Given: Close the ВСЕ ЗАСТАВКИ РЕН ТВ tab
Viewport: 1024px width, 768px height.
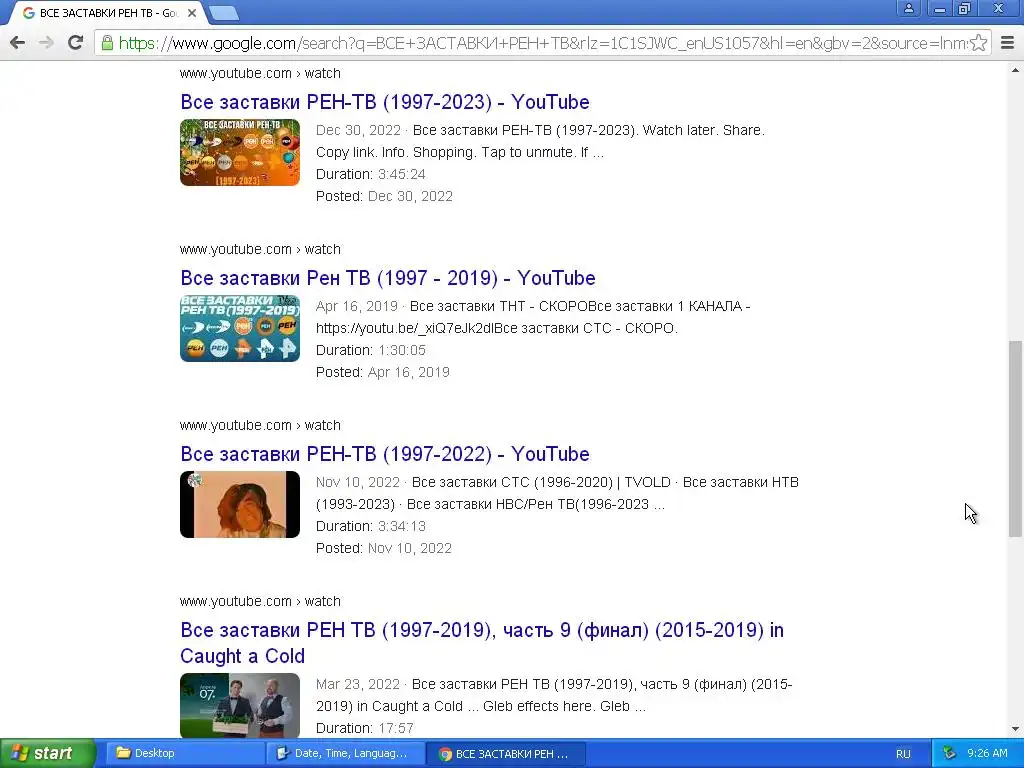Looking at the screenshot, I should pos(191,13).
